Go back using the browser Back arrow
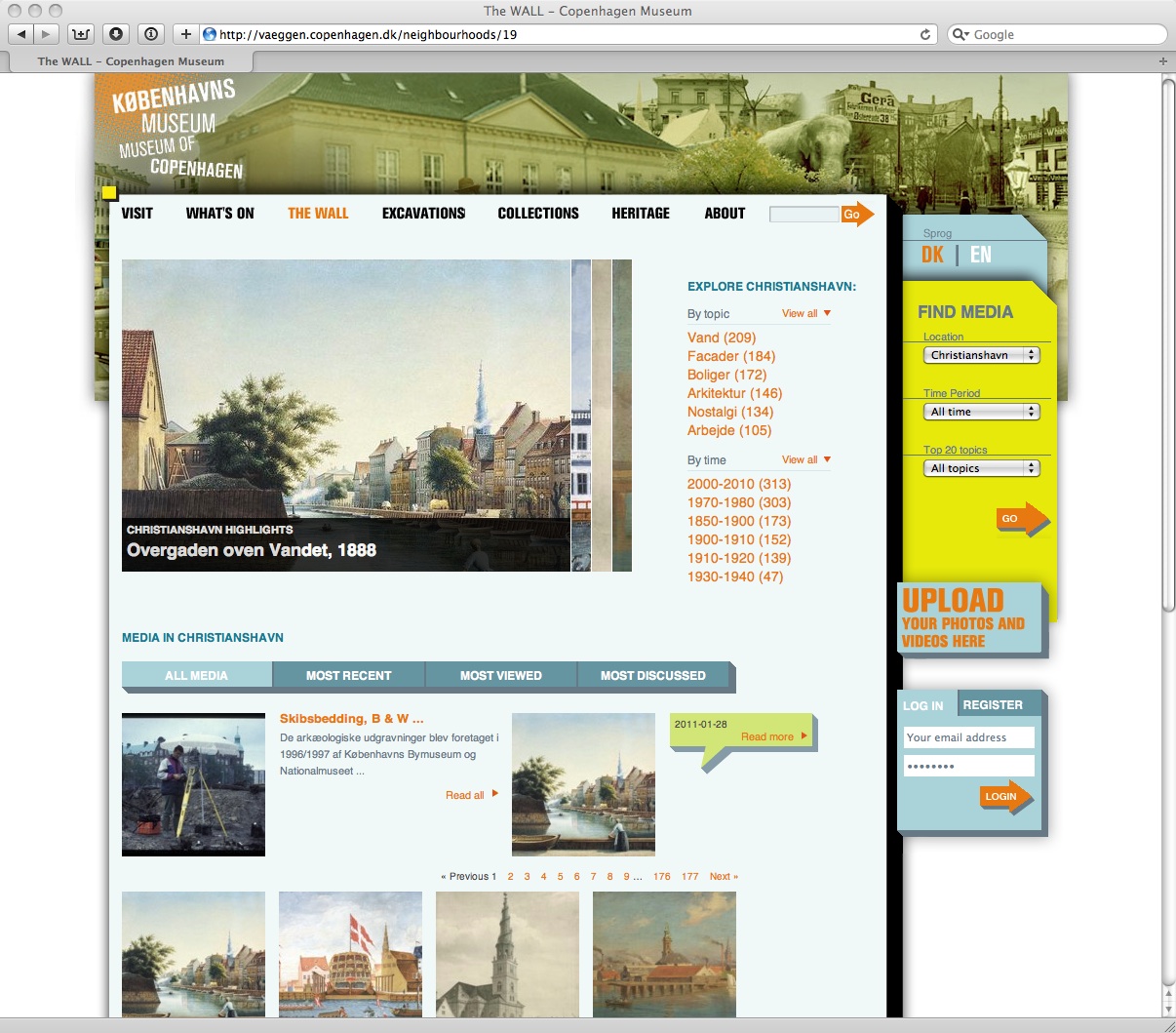Image resolution: width=1176 pixels, height=1033 pixels. 21,34
